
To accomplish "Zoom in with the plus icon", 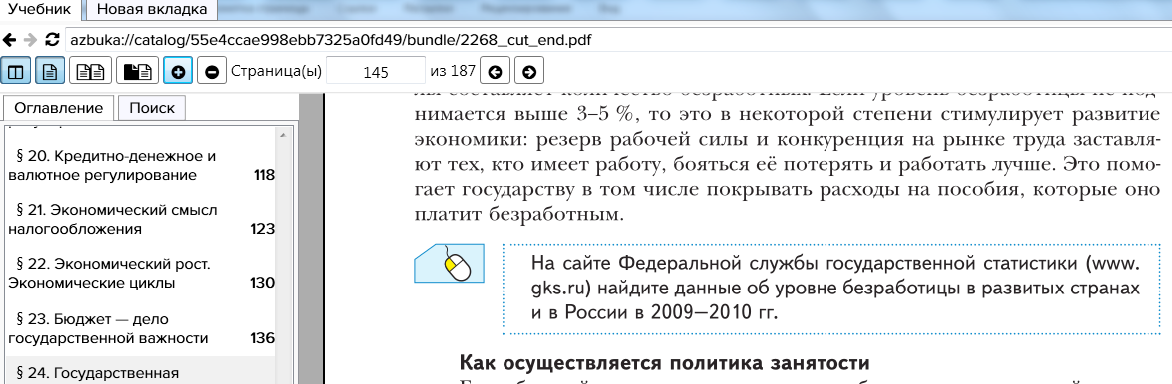I will coord(178,72).
